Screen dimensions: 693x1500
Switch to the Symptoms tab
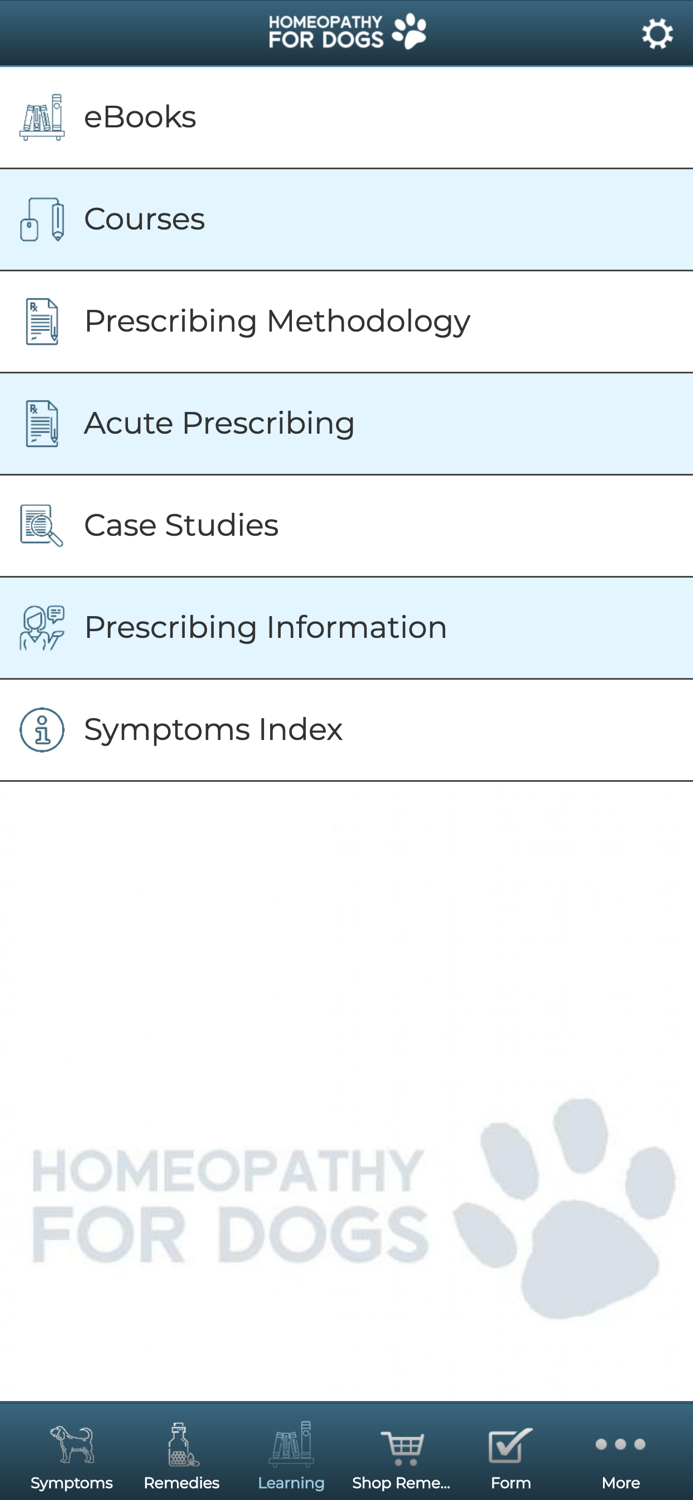(71, 1456)
